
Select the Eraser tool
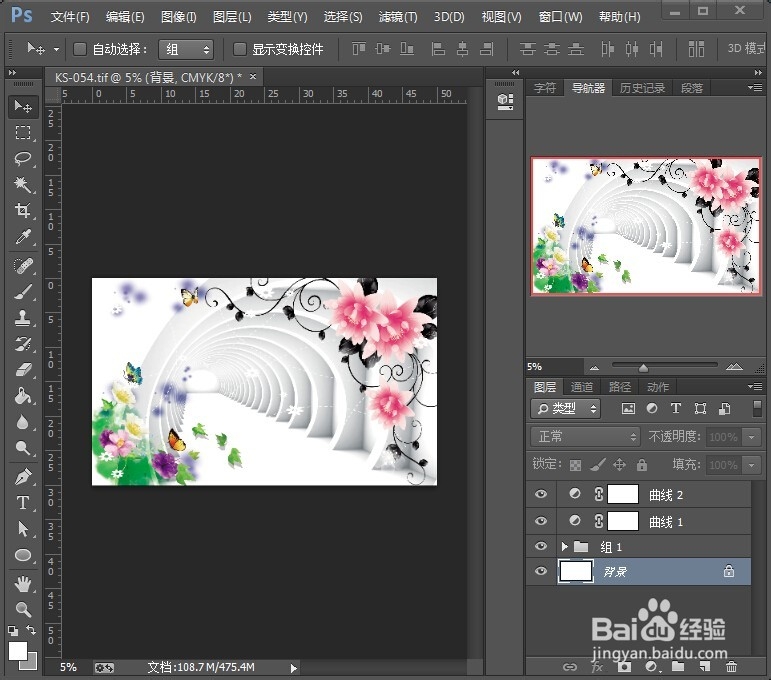coord(23,370)
